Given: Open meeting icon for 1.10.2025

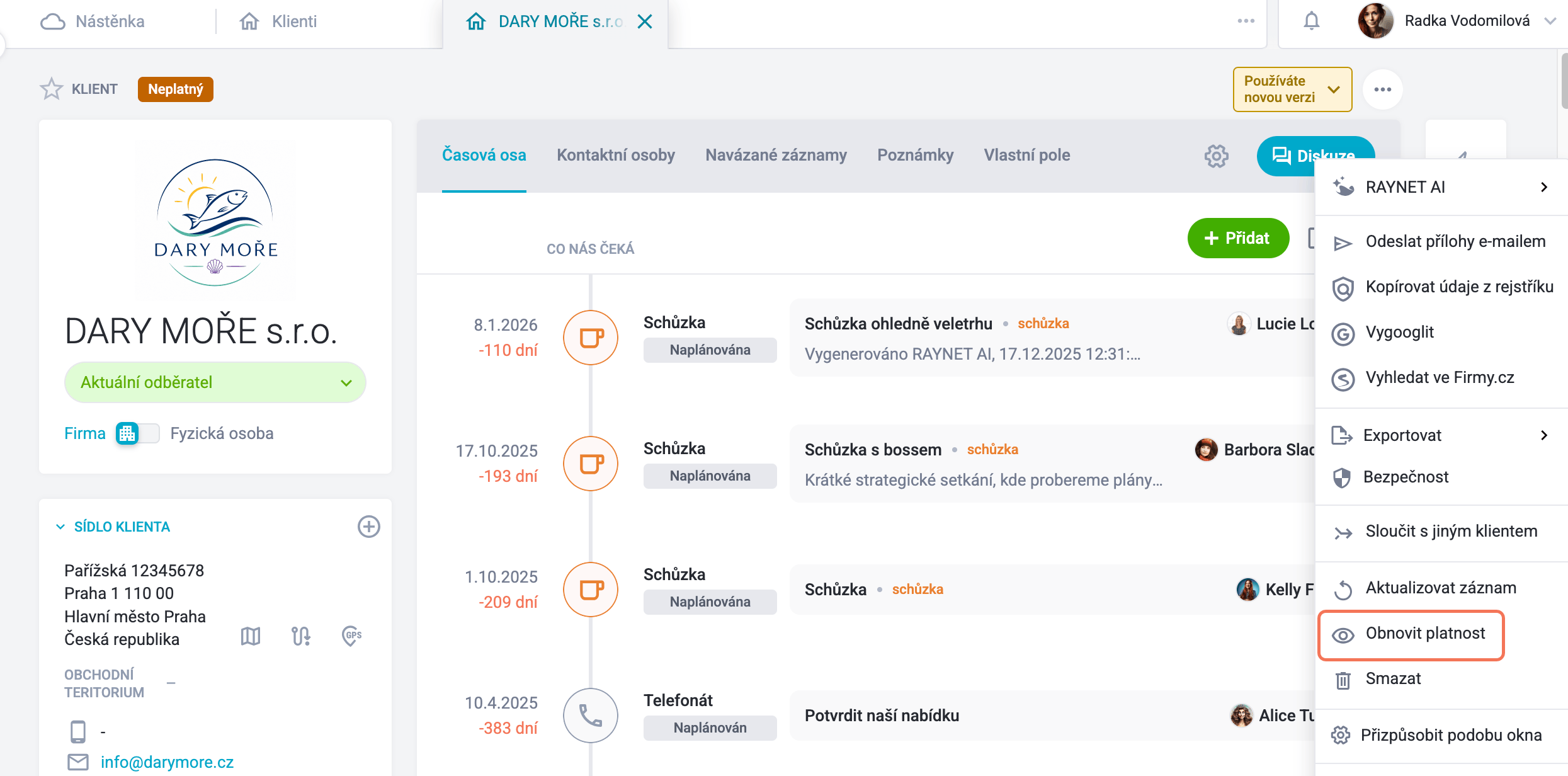Looking at the screenshot, I should pos(591,590).
